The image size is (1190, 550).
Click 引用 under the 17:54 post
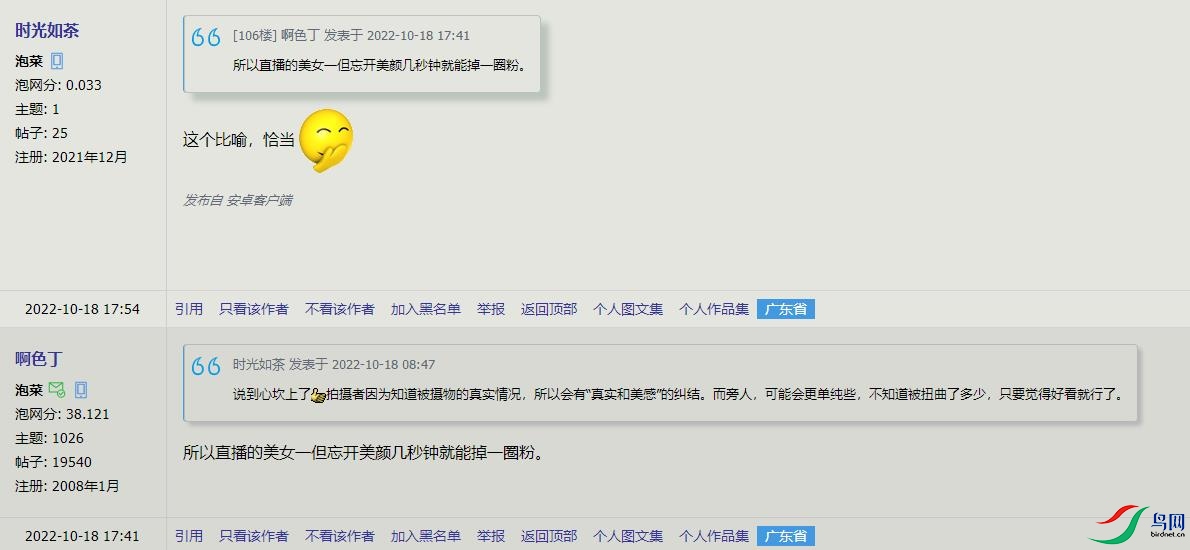point(189,309)
